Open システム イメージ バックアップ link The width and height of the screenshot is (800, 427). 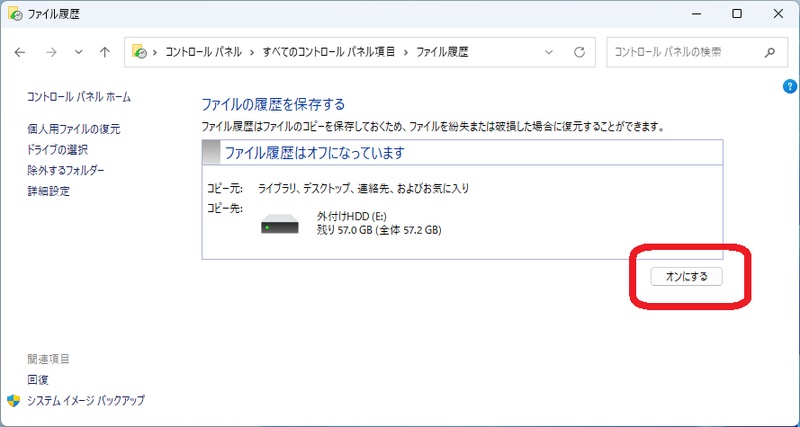click(x=86, y=400)
